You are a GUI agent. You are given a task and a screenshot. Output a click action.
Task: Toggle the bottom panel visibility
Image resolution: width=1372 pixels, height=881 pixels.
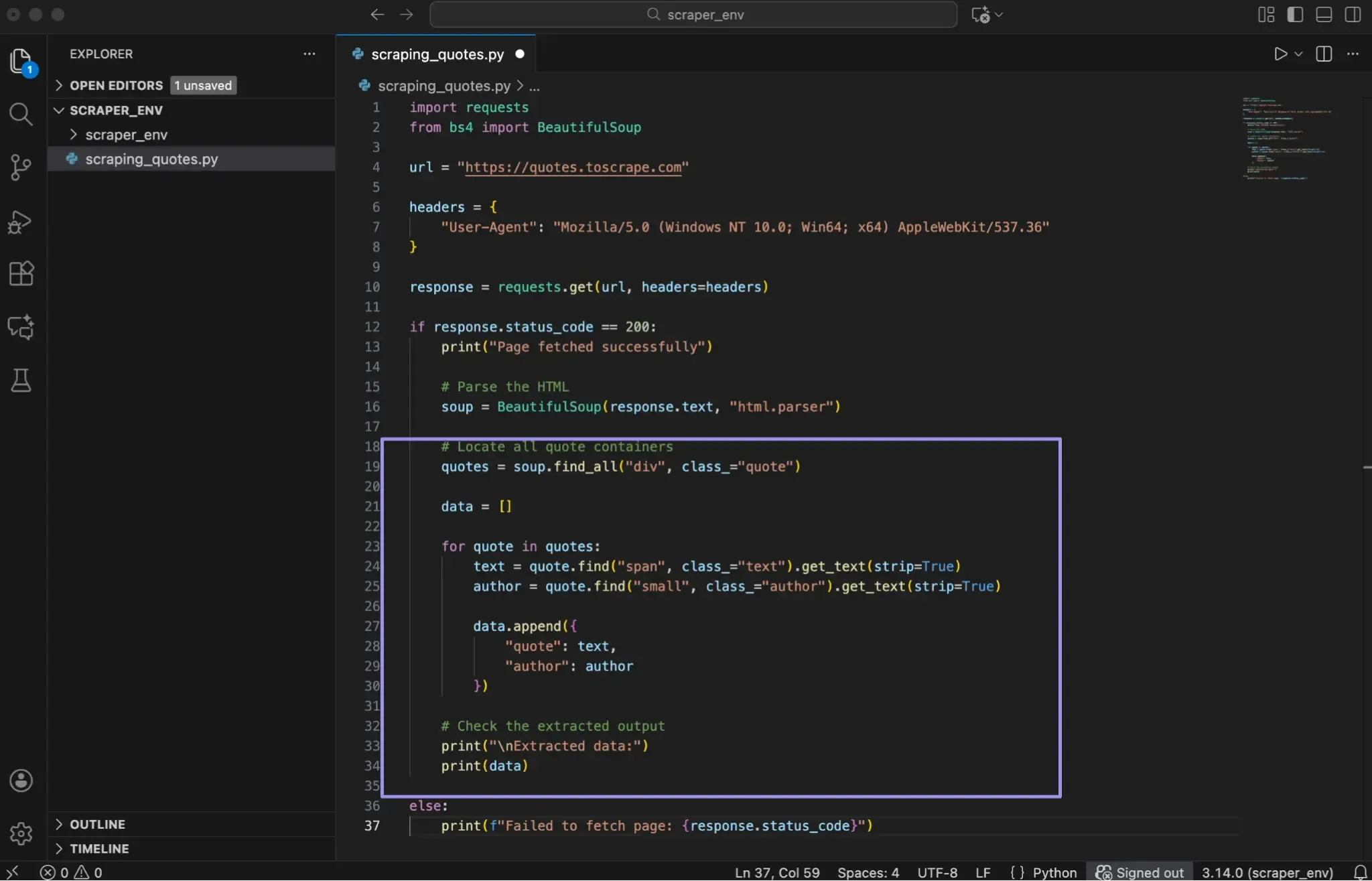(1324, 14)
